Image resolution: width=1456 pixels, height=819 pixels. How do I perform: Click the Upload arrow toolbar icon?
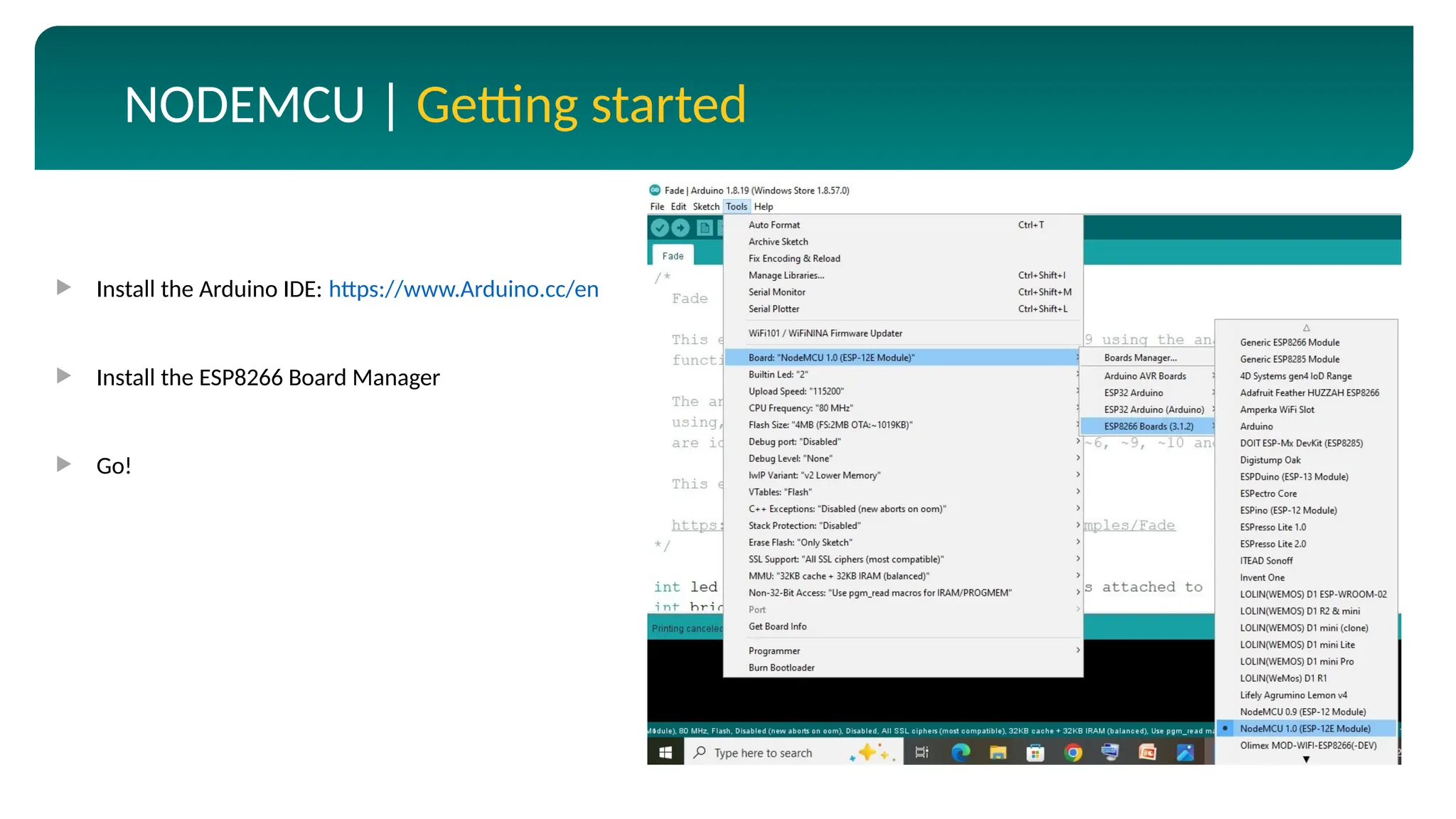(680, 227)
